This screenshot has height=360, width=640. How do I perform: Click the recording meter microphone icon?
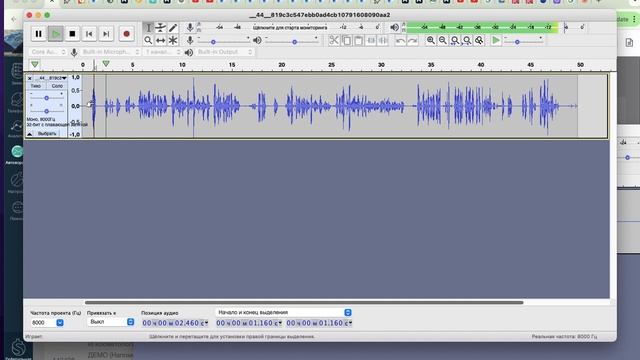point(190,27)
